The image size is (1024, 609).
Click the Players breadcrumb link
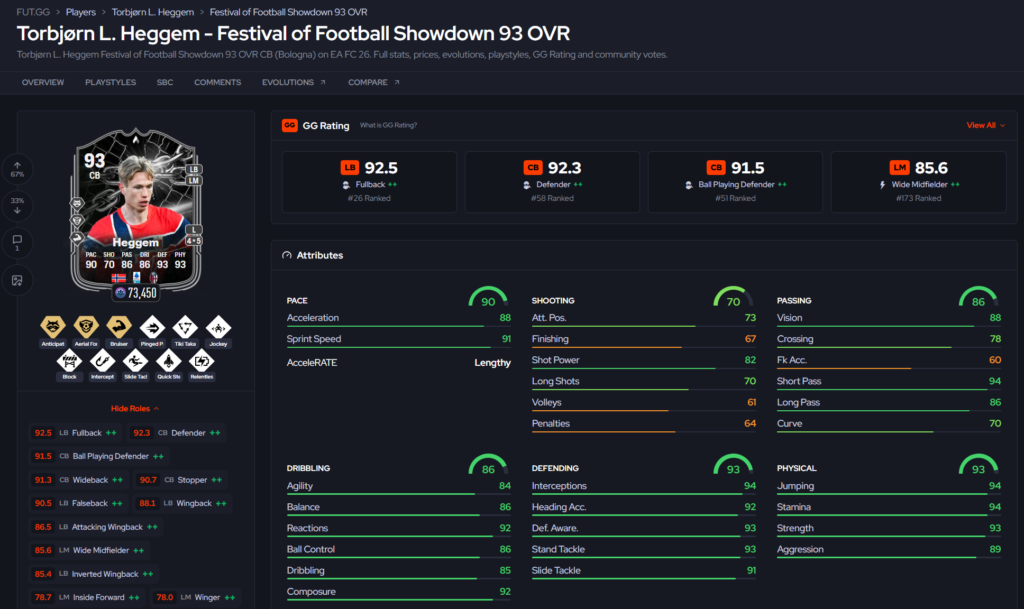80,12
